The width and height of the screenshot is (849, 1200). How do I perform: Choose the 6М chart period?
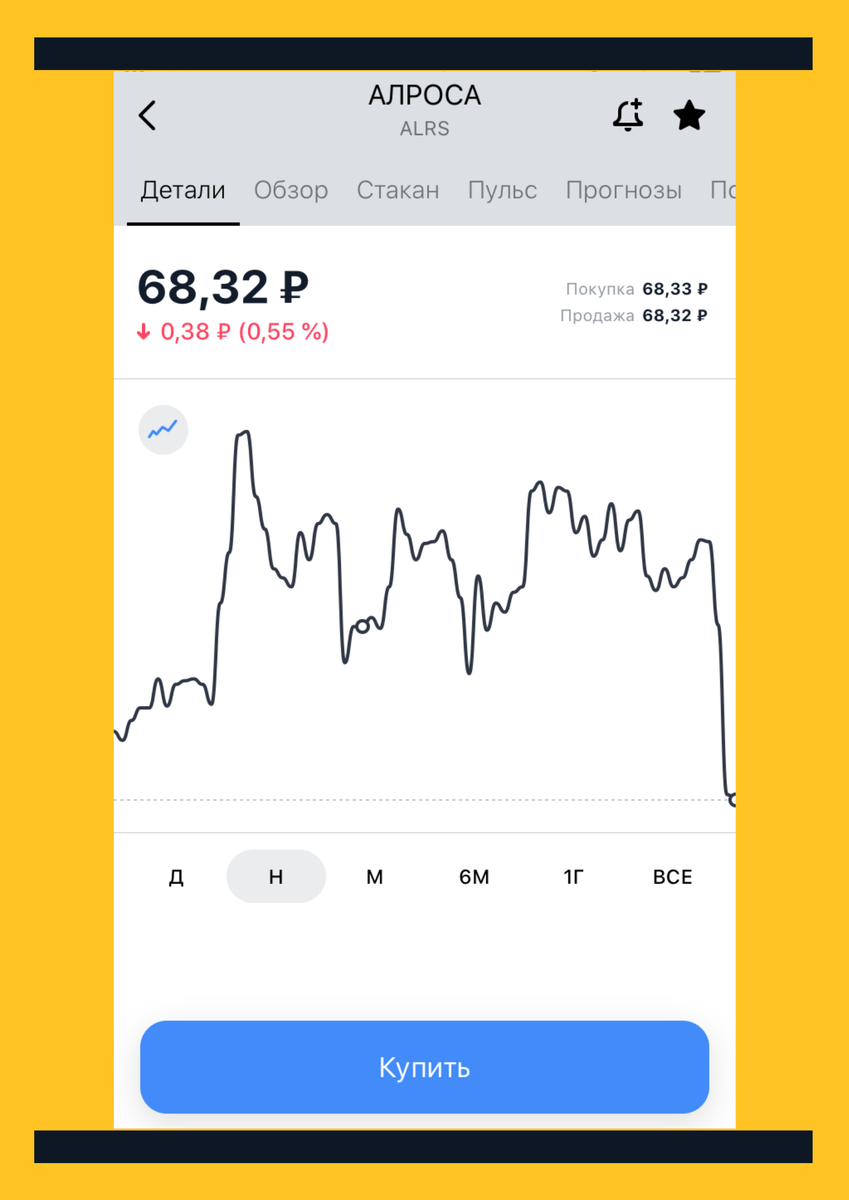pos(474,877)
